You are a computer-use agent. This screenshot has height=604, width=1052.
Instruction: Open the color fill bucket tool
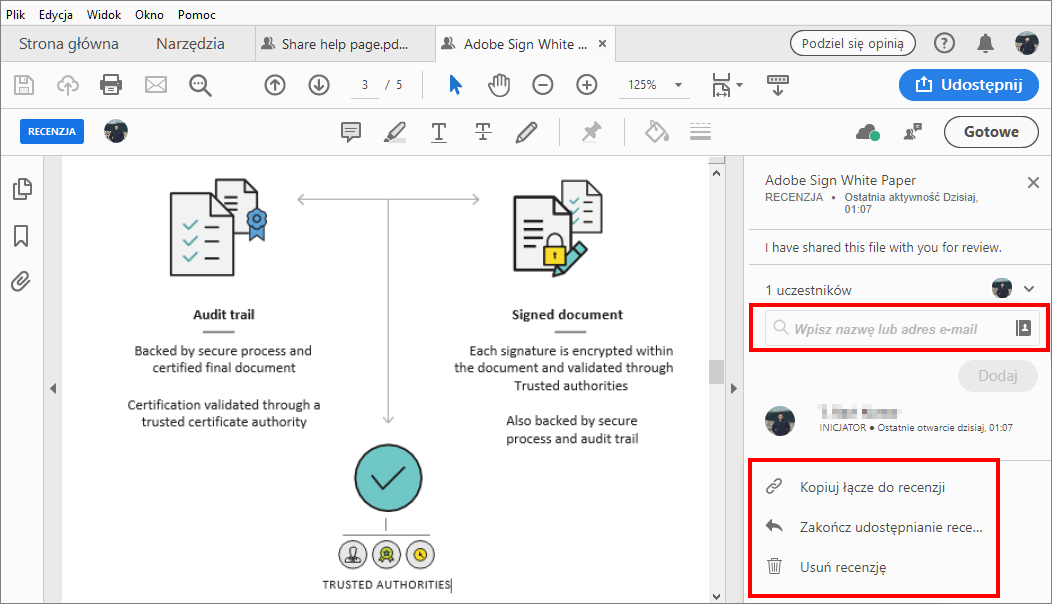657,132
